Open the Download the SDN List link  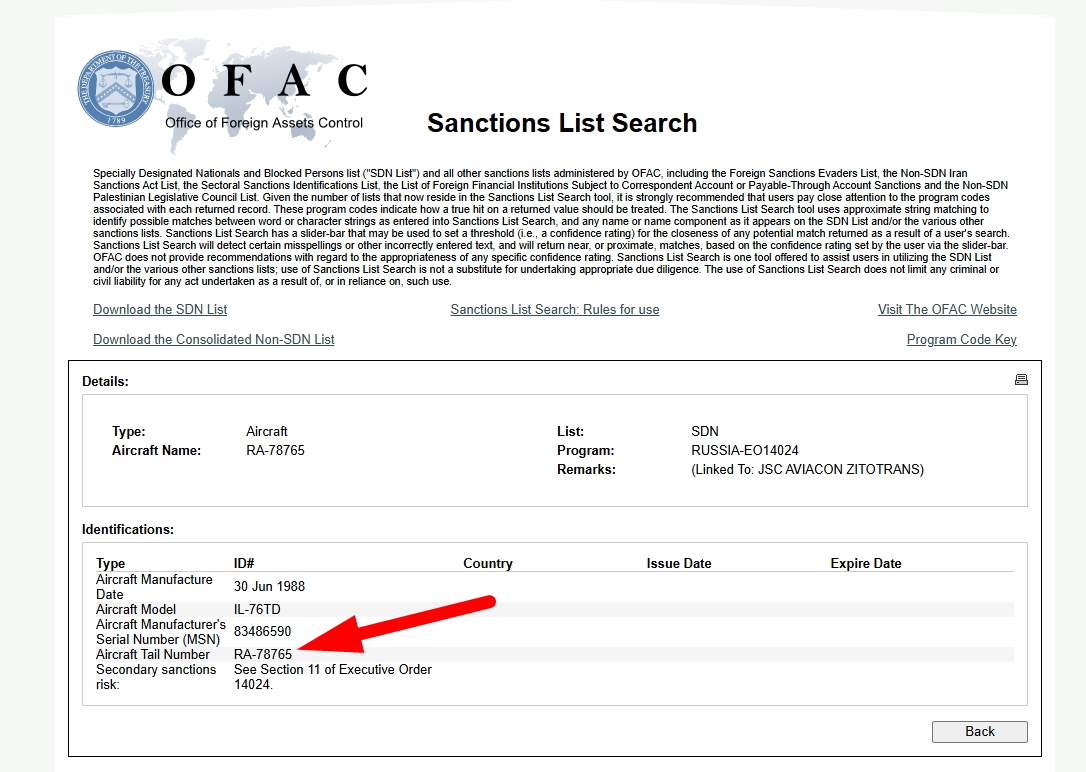(160, 310)
